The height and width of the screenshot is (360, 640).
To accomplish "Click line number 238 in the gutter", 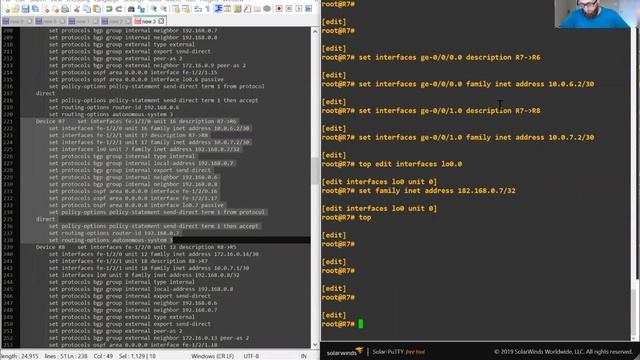I will (x=8, y=240).
